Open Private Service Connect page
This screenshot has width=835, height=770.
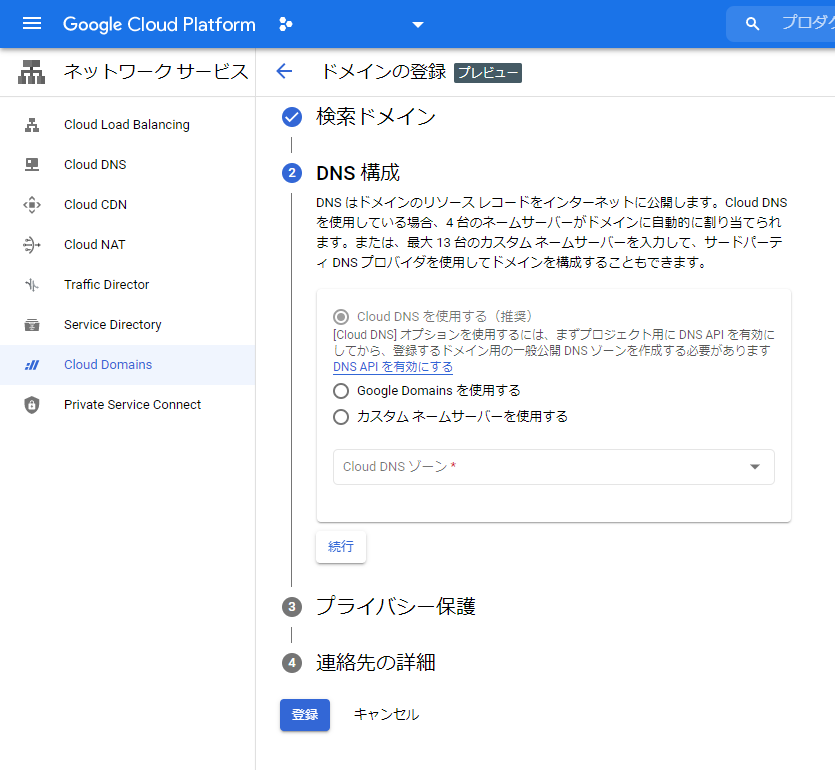point(132,405)
